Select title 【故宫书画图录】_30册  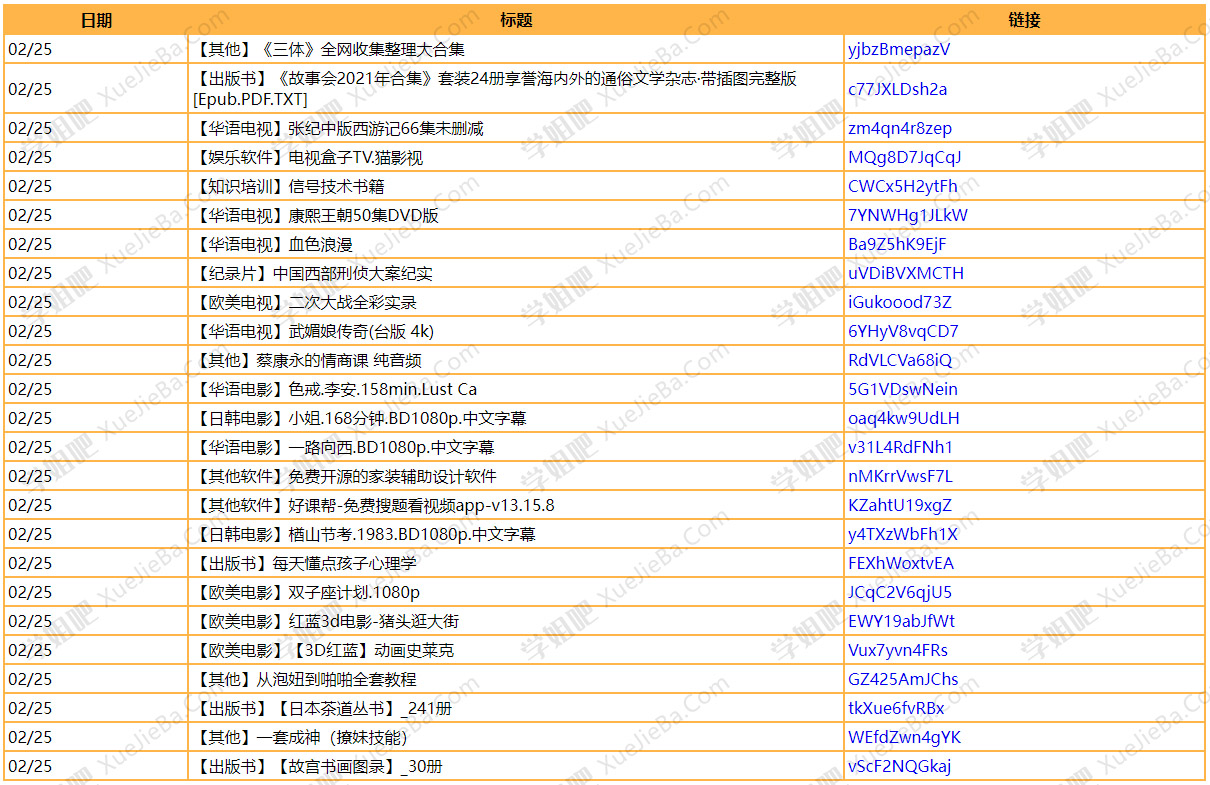pos(358,766)
